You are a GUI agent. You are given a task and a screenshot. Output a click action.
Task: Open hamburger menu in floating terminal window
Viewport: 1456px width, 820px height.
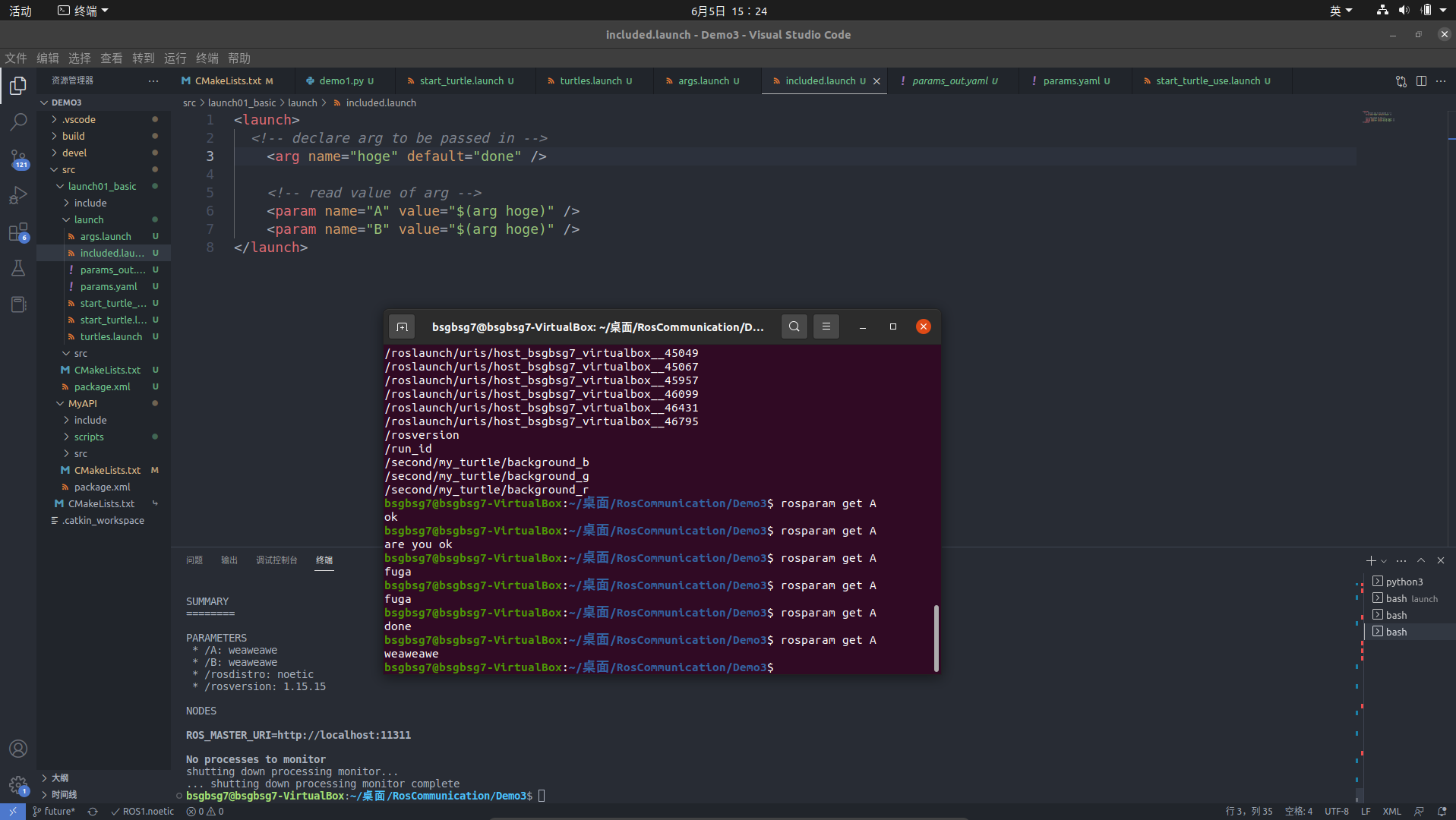coord(826,326)
